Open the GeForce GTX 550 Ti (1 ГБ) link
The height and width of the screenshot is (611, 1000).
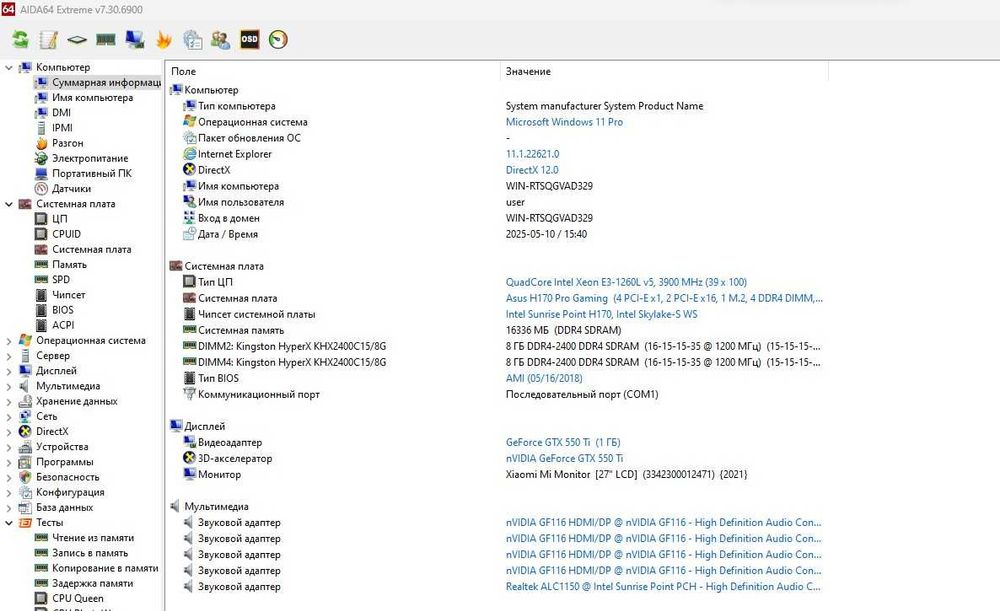pos(563,443)
